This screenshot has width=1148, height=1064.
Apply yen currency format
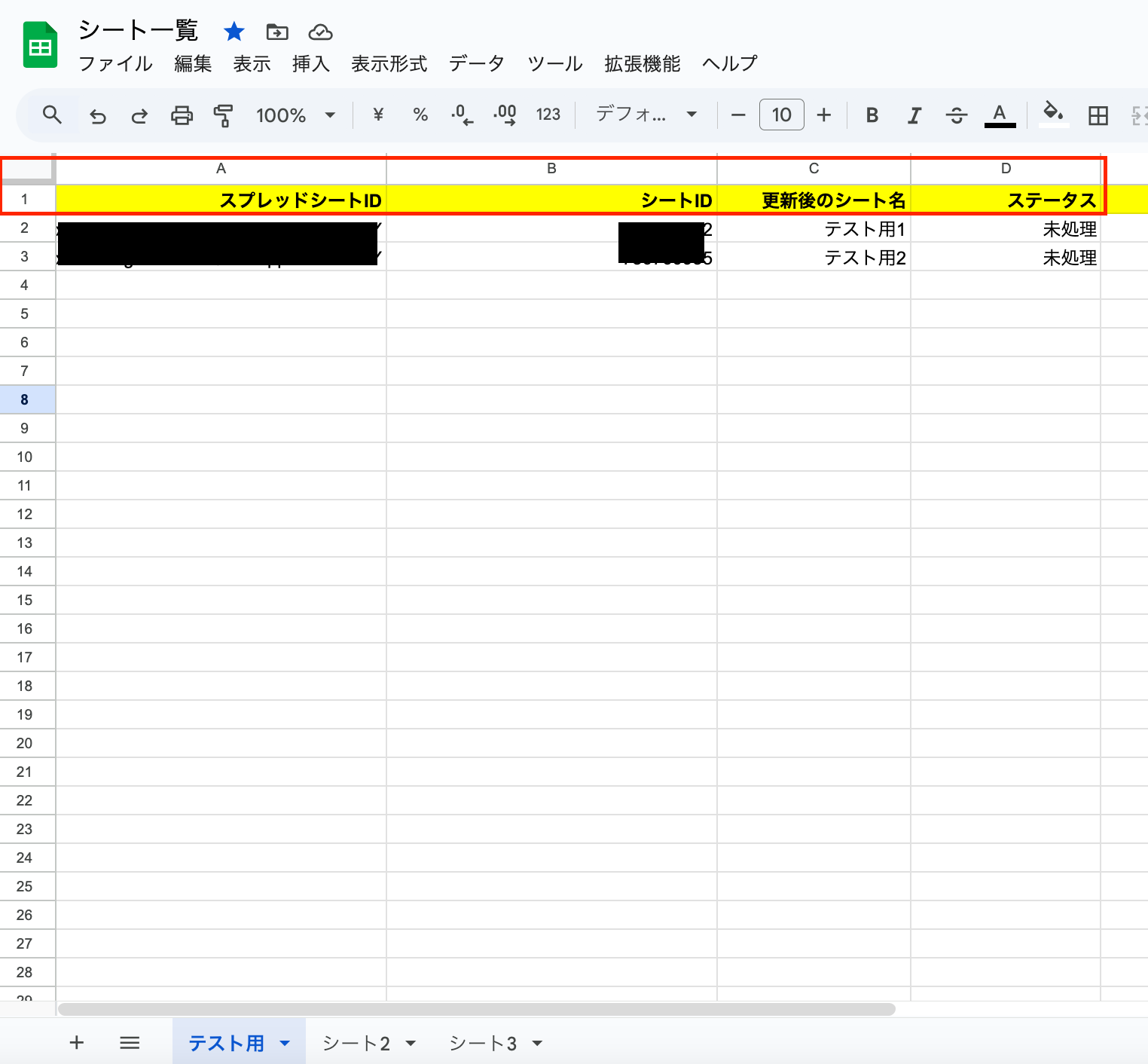click(x=378, y=115)
